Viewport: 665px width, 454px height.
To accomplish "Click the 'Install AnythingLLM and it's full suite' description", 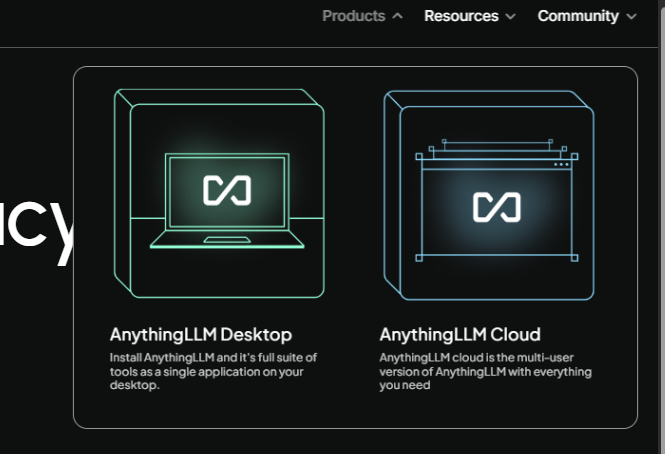I will [x=213, y=371].
